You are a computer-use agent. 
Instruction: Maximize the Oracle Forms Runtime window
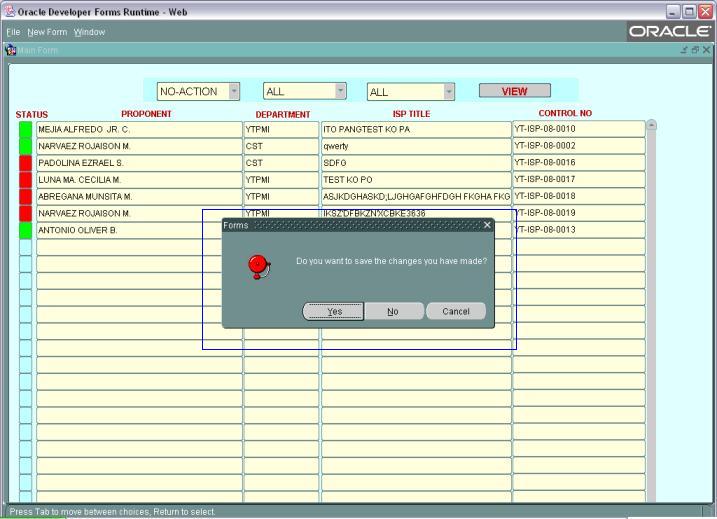[689, 12]
